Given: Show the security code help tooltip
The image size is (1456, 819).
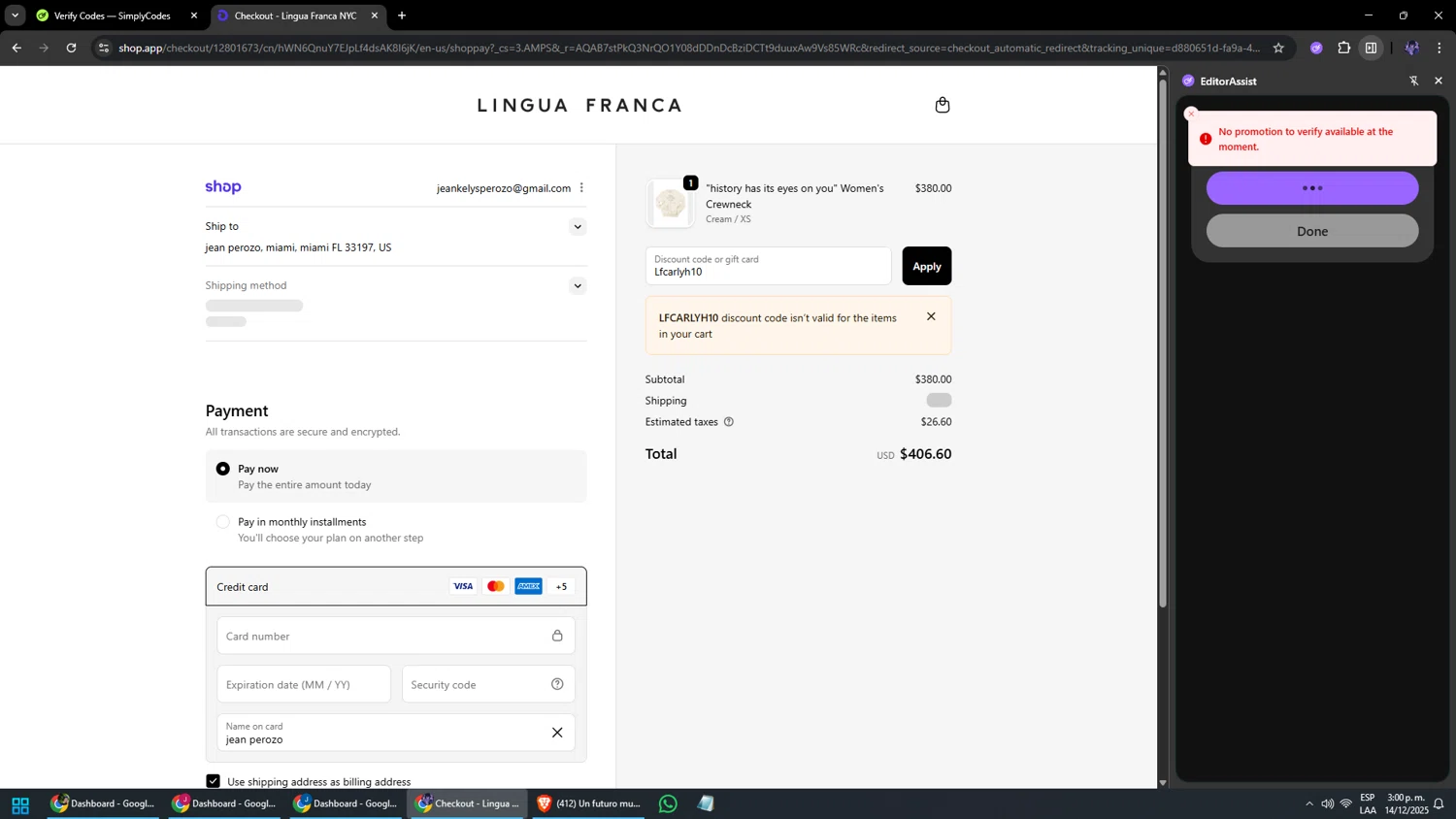Looking at the screenshot, I should pyautogui.click(x=557, y=684).
